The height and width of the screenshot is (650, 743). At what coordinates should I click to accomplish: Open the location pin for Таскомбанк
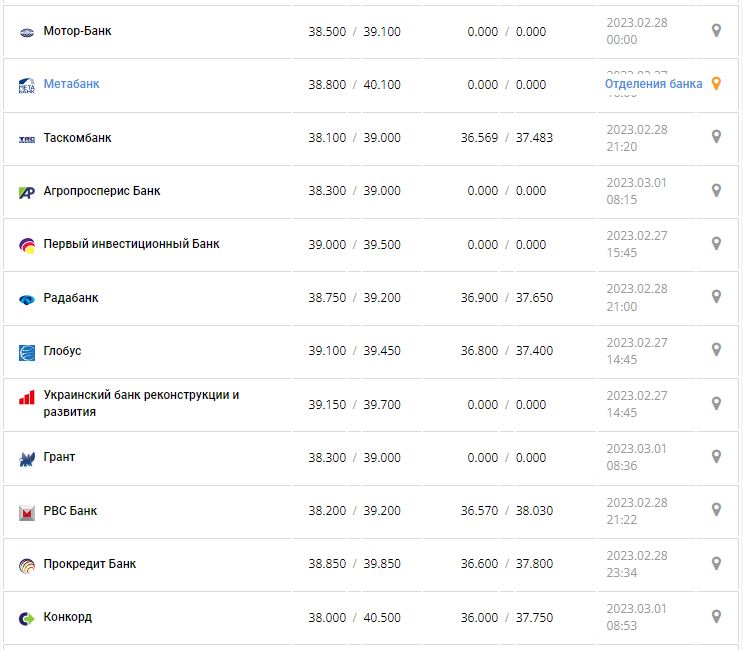tap(716, 137)
